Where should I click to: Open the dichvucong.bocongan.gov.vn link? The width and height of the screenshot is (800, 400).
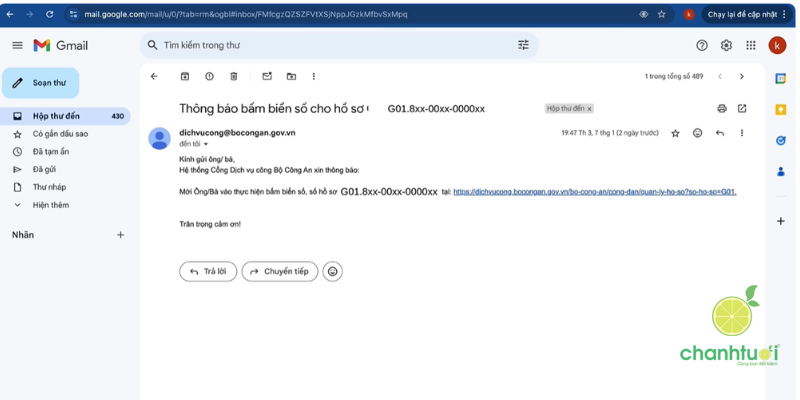[594, 191]
